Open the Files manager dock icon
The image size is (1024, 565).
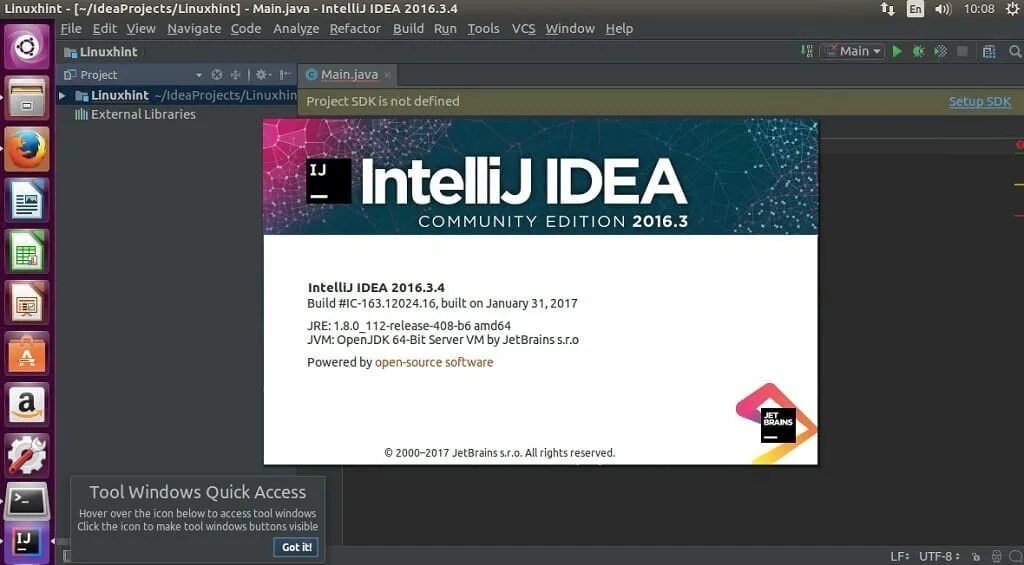(27, 98)
